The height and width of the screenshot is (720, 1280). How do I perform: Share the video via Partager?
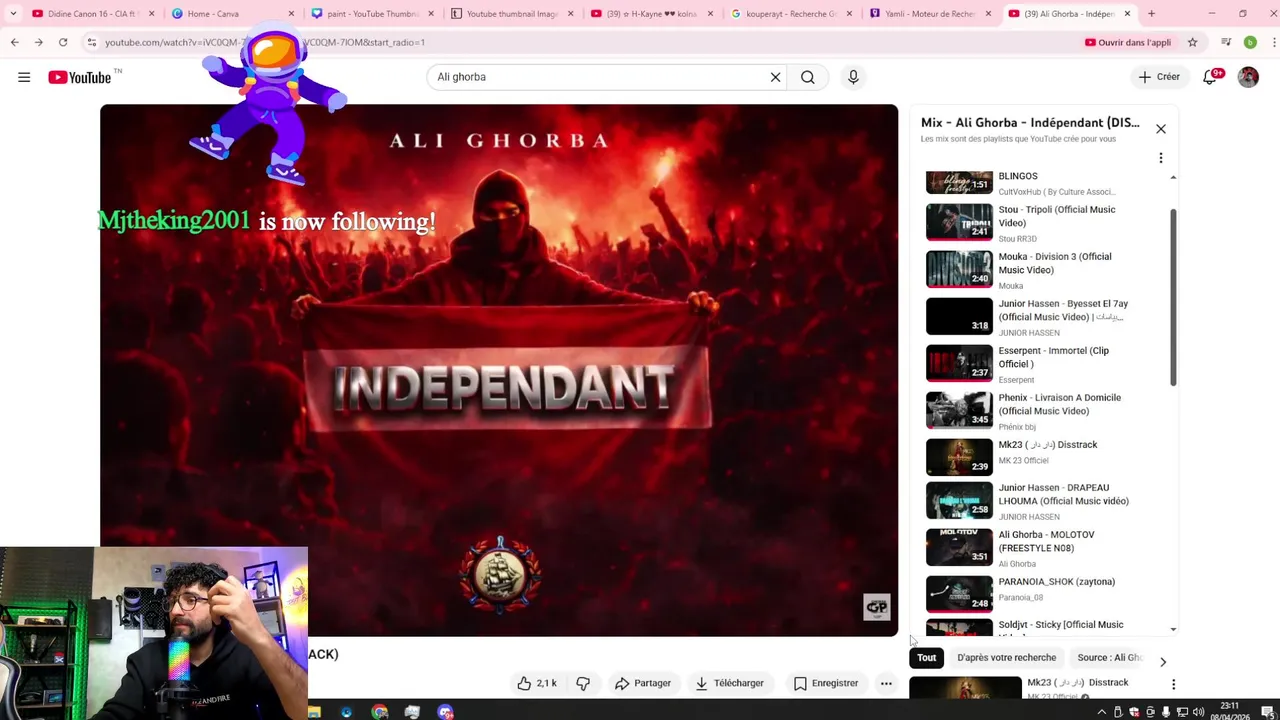643,683
